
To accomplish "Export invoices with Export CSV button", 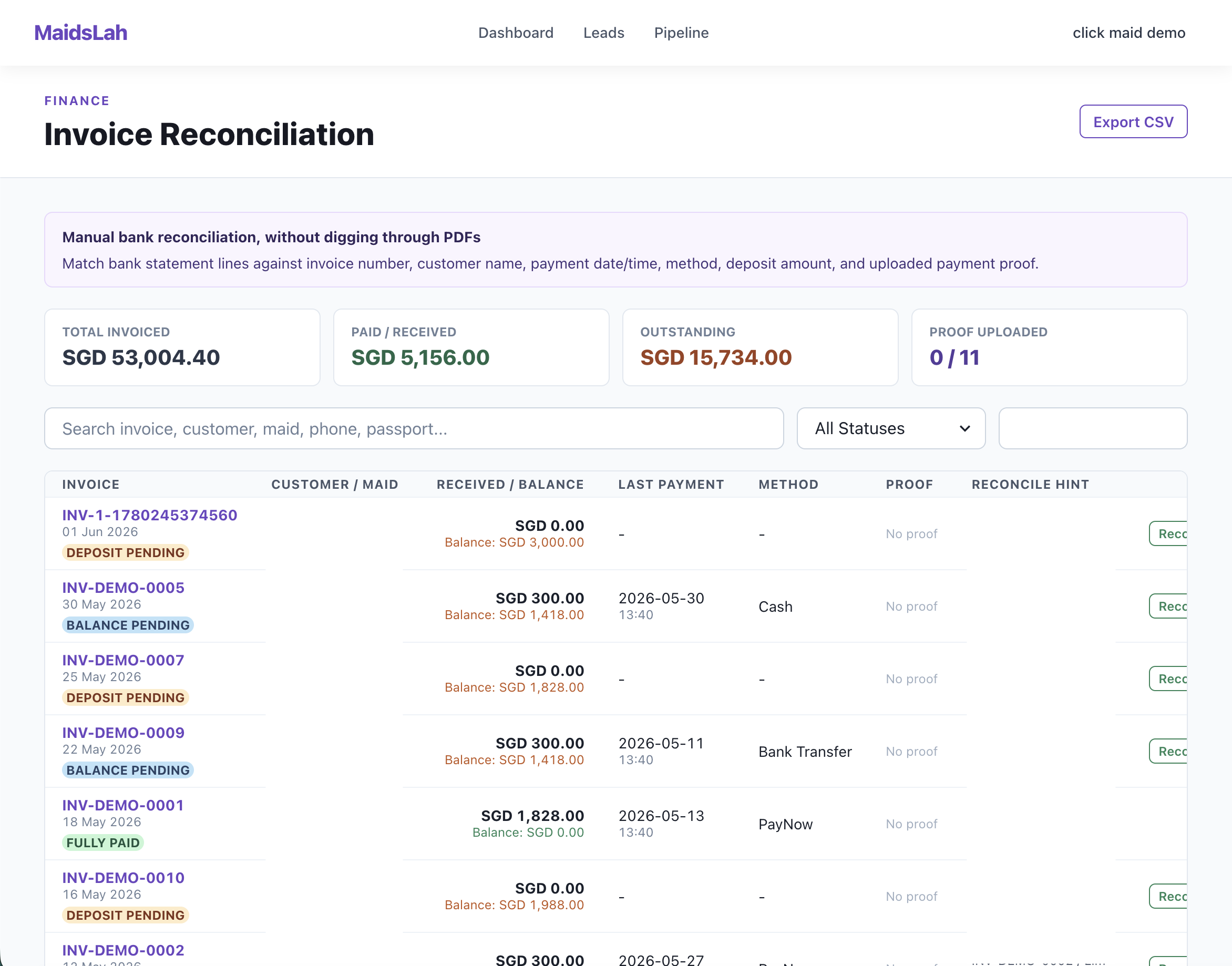I will pos(1133,121).
